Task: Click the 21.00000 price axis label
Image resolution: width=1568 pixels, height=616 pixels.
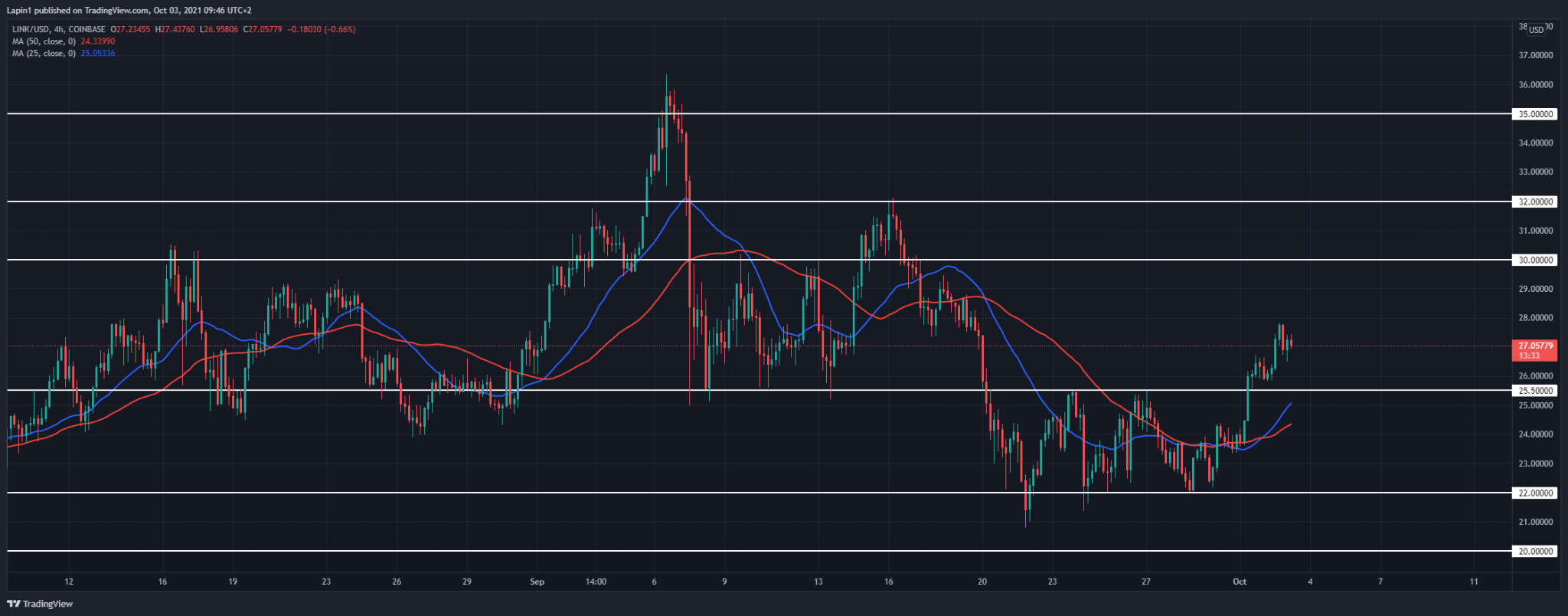Action: click(x=1535, y=523)
